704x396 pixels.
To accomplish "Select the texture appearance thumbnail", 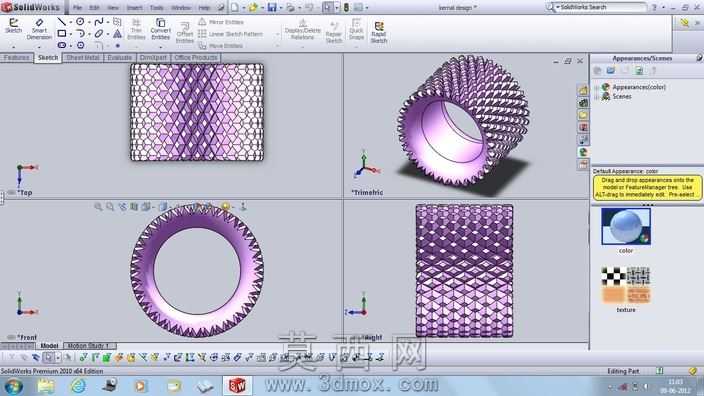I will coord(626,285).
